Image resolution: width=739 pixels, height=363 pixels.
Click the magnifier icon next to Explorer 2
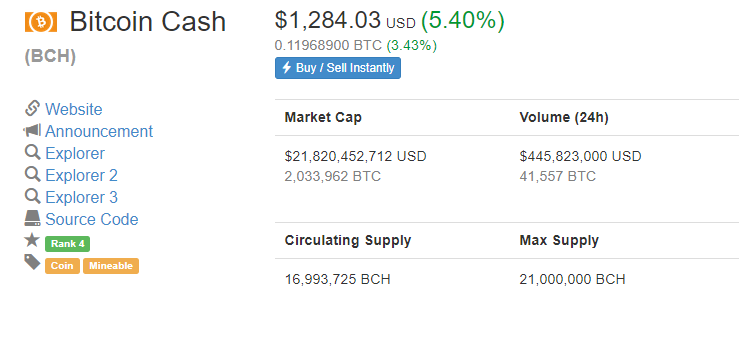(x=32, y=175)
